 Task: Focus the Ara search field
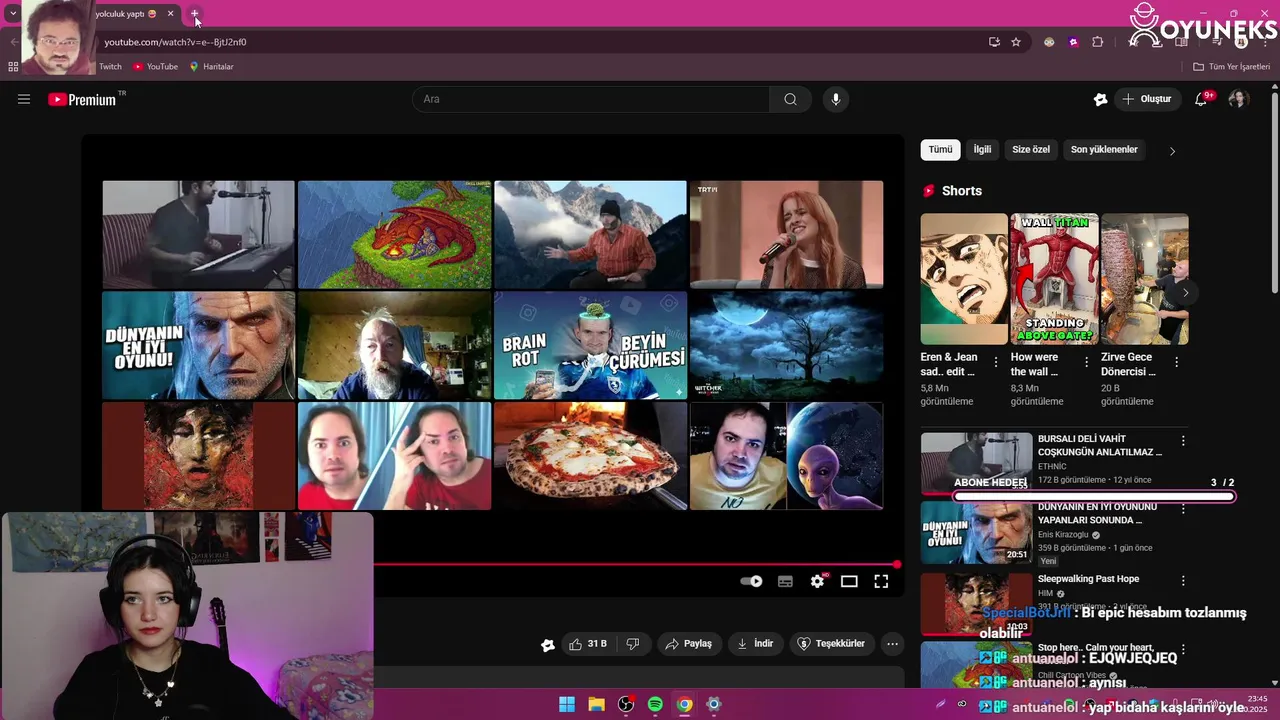pos(590,99)
